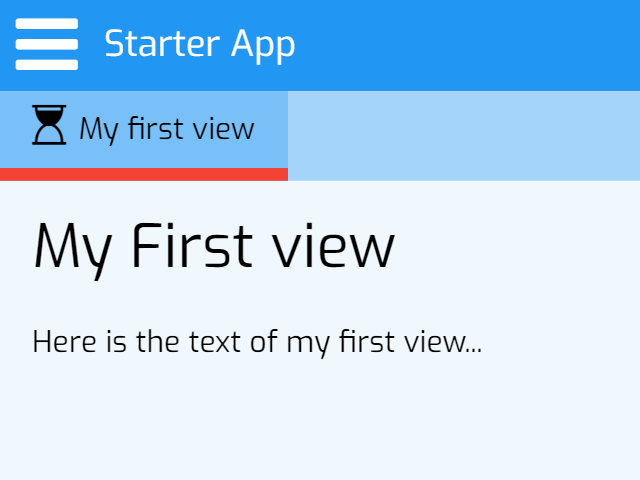Click the "Starter App" title text
The image size is (640, 480).
point(200,44)
